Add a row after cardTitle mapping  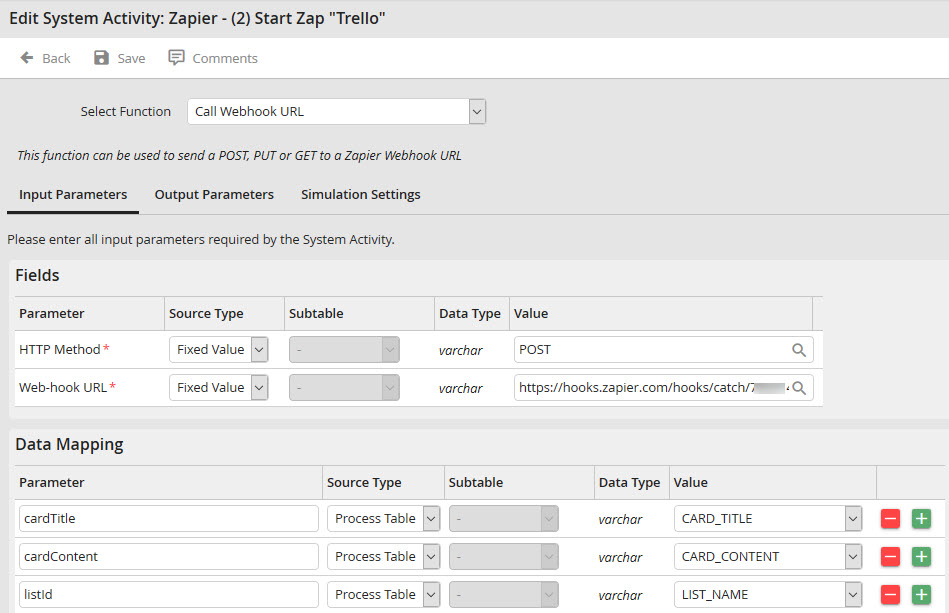(x=921, y=519)
